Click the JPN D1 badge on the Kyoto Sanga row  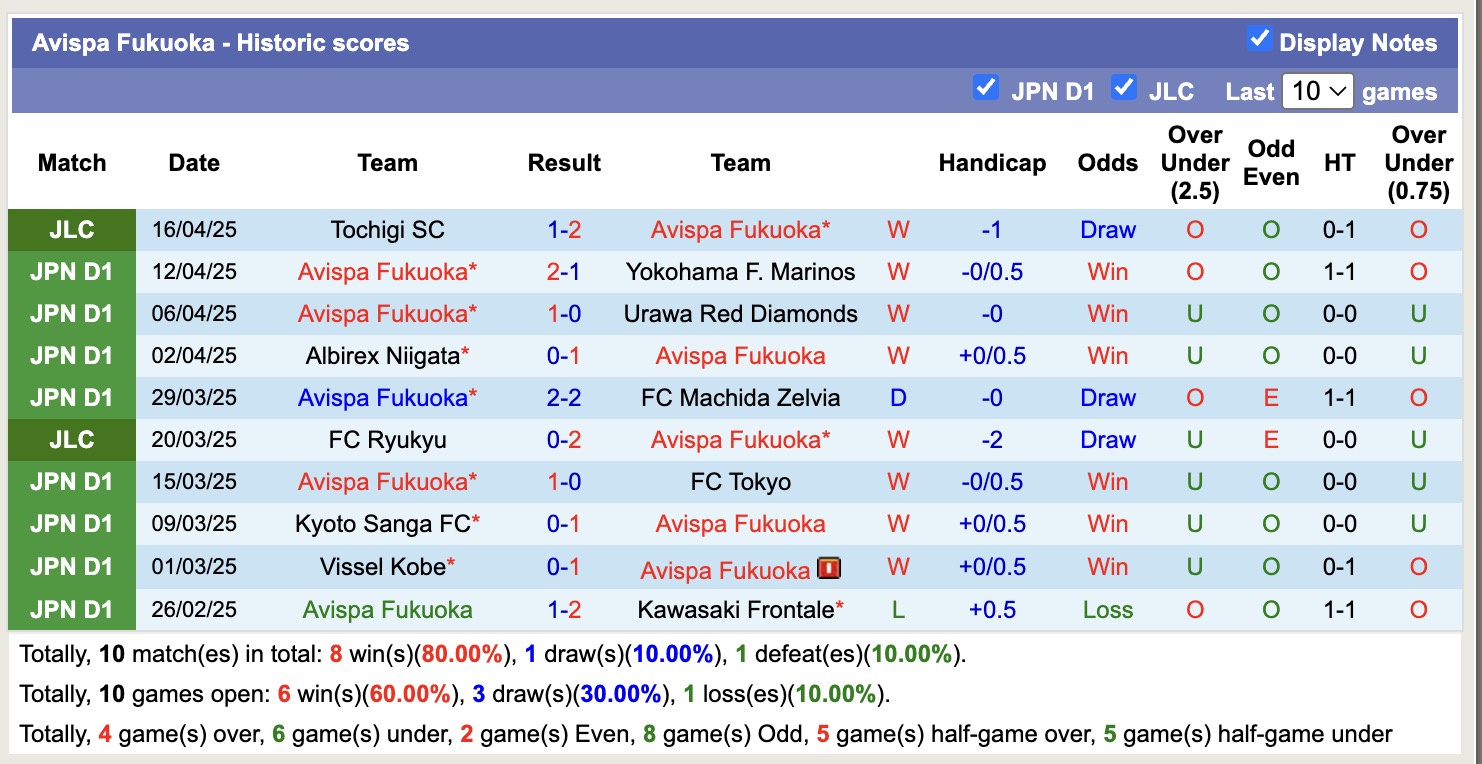(71, 523)
